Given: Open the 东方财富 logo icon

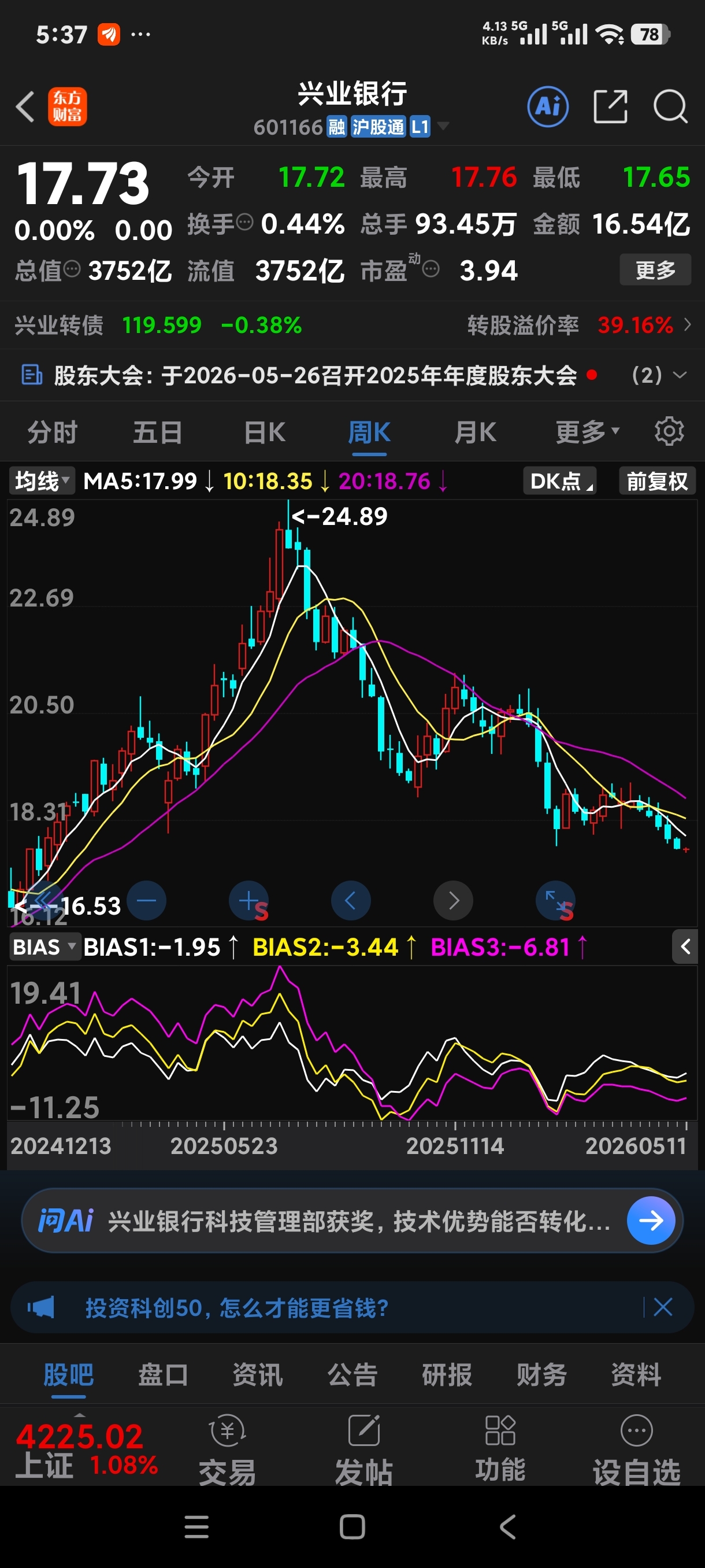Looking at the screenshot, I should [68, 106].
